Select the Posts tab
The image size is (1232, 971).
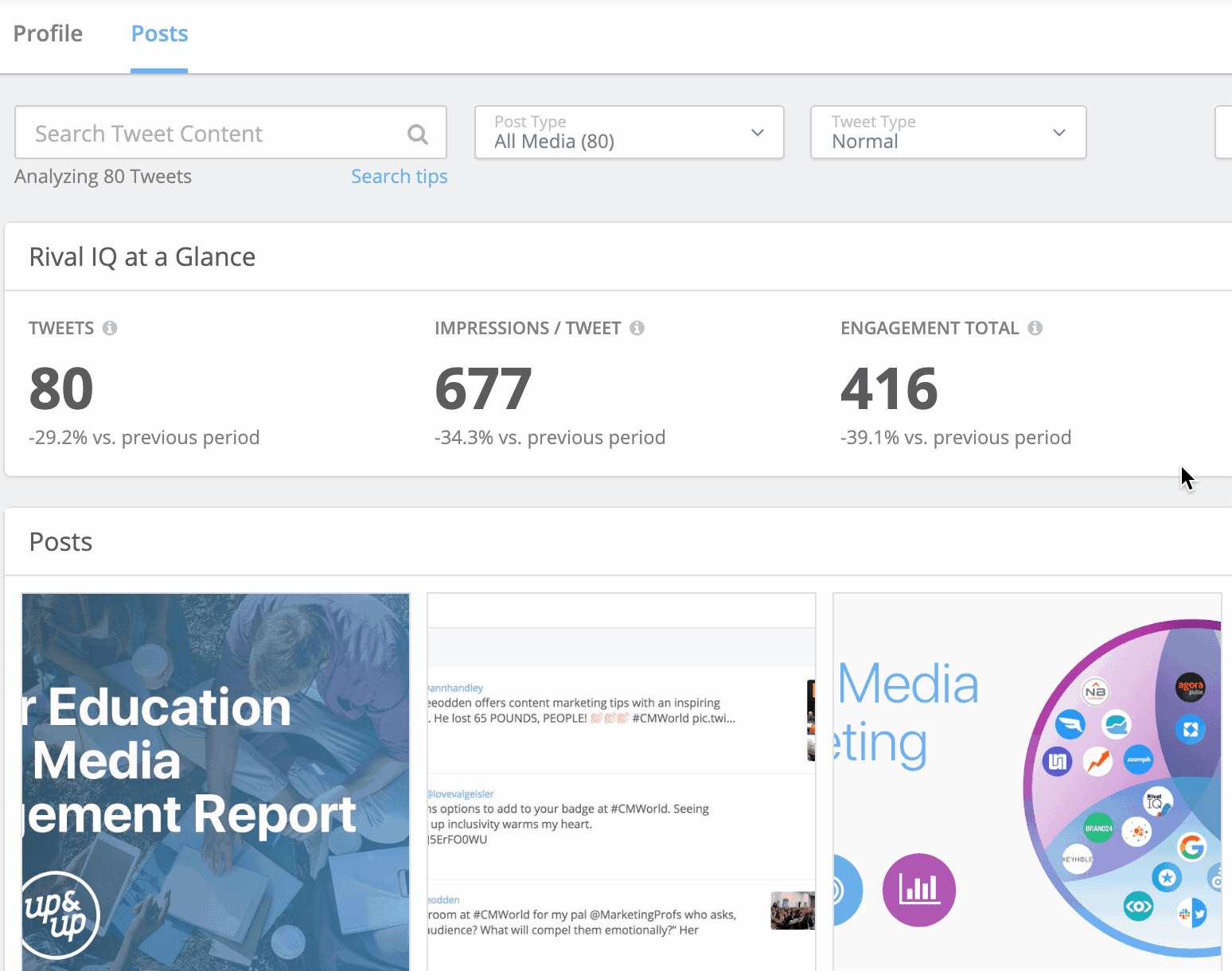(x=159, y=33)
